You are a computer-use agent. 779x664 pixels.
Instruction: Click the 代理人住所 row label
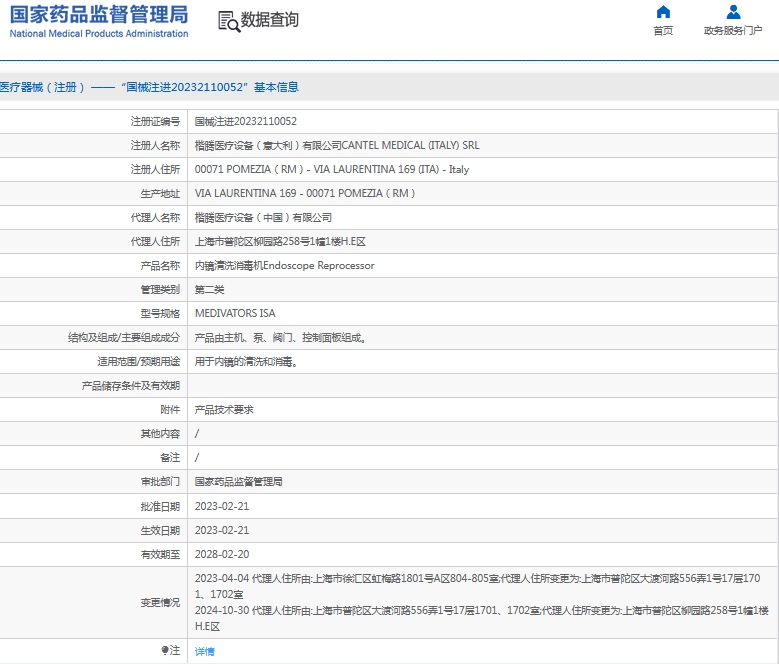tap(155, 241)
